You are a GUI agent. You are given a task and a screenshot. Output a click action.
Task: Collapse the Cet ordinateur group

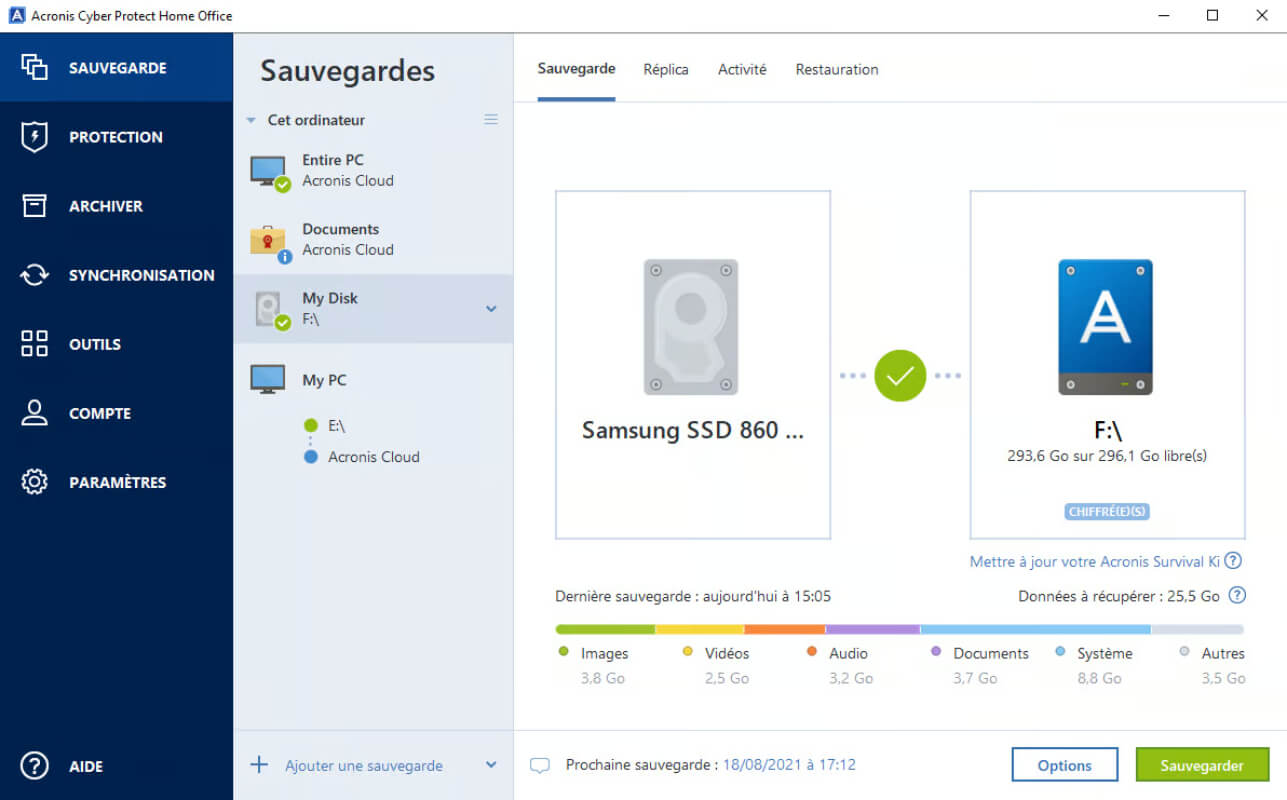tap(251, 120)
